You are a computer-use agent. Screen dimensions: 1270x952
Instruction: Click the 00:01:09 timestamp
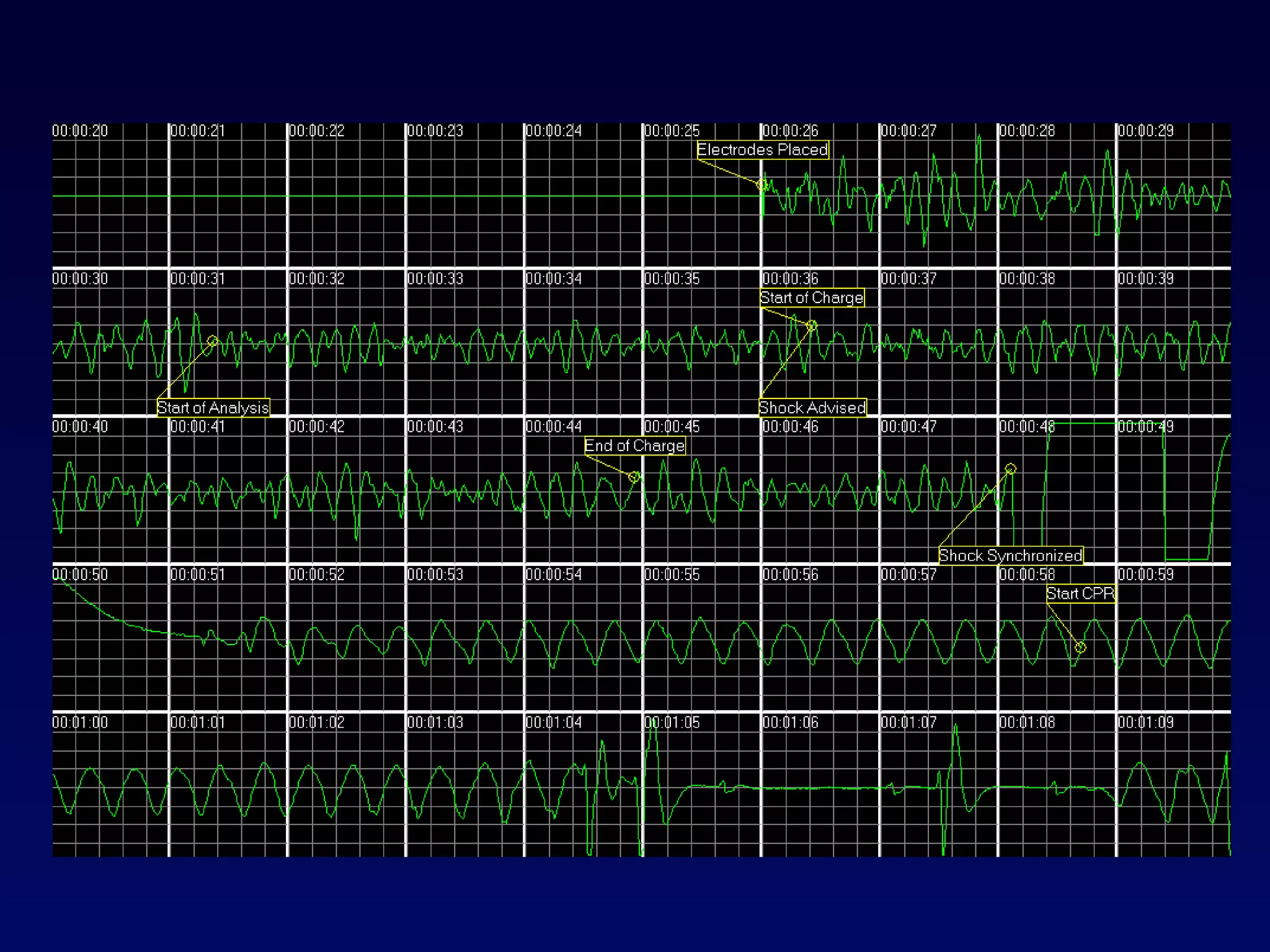1145,723
